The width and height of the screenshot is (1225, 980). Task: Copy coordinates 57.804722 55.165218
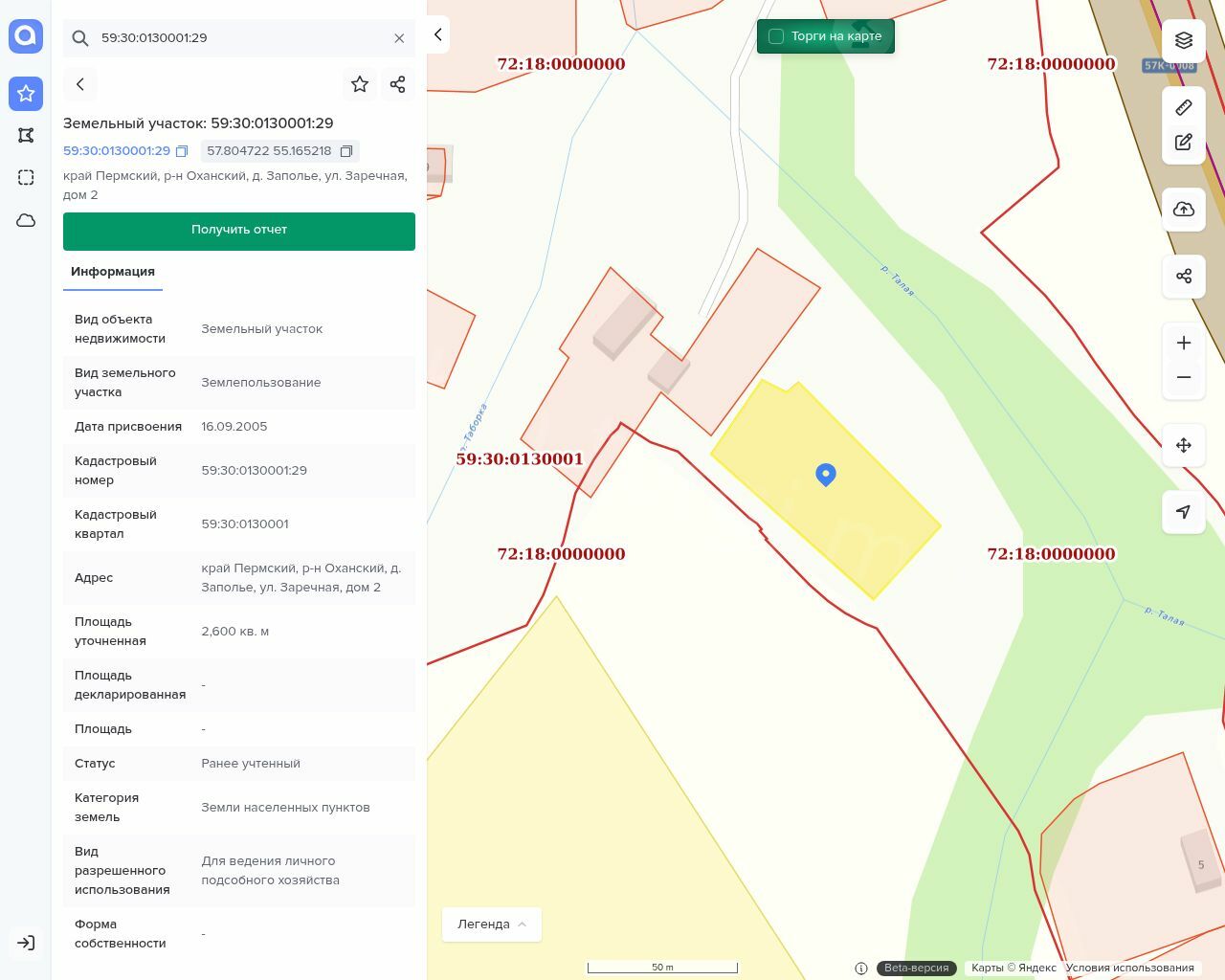click(x=346, y=151)
